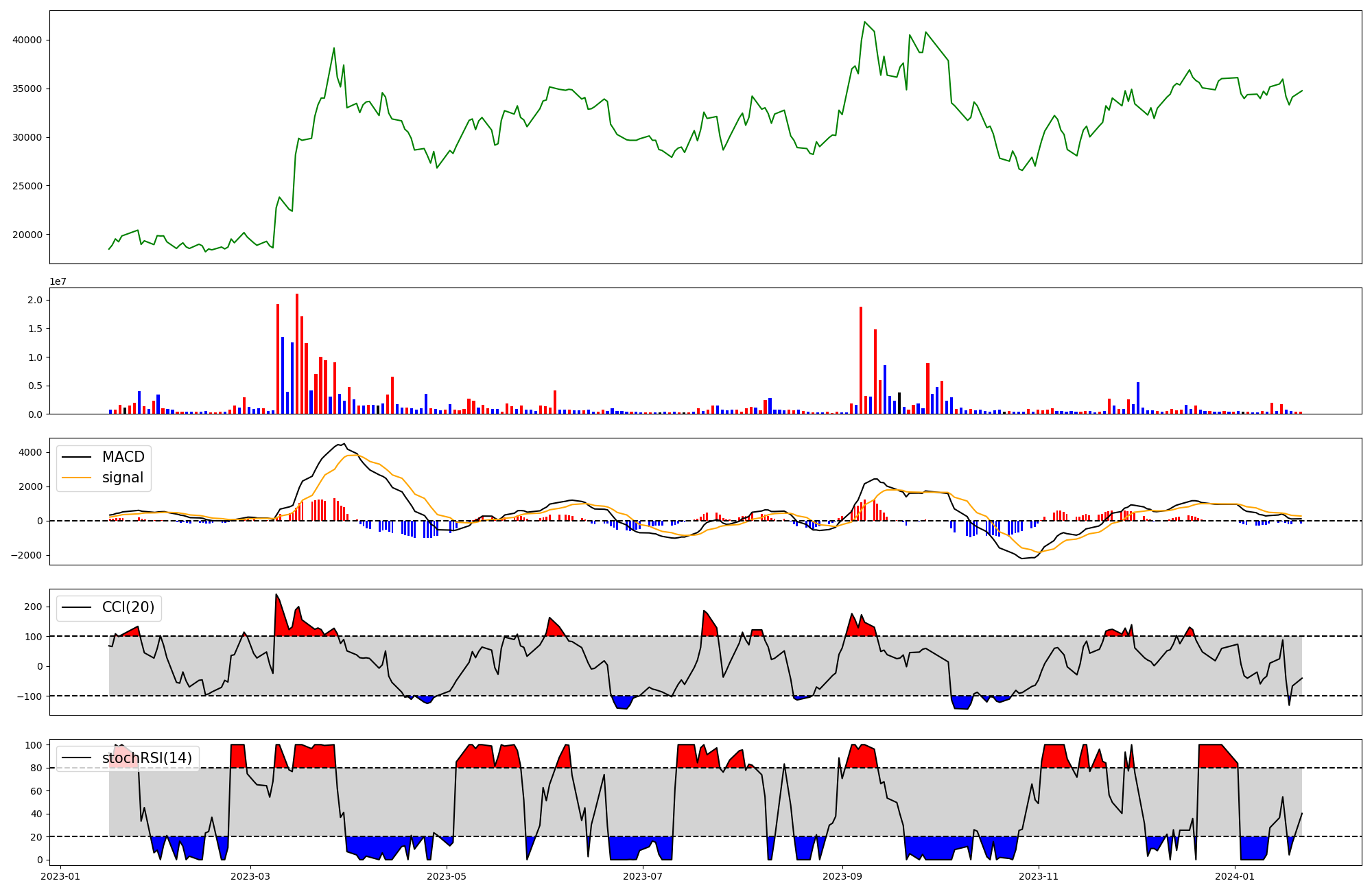Click the 0.5 volume axis tick
The width and height of the screenshot is (1372, 892).
click(35, 386)
